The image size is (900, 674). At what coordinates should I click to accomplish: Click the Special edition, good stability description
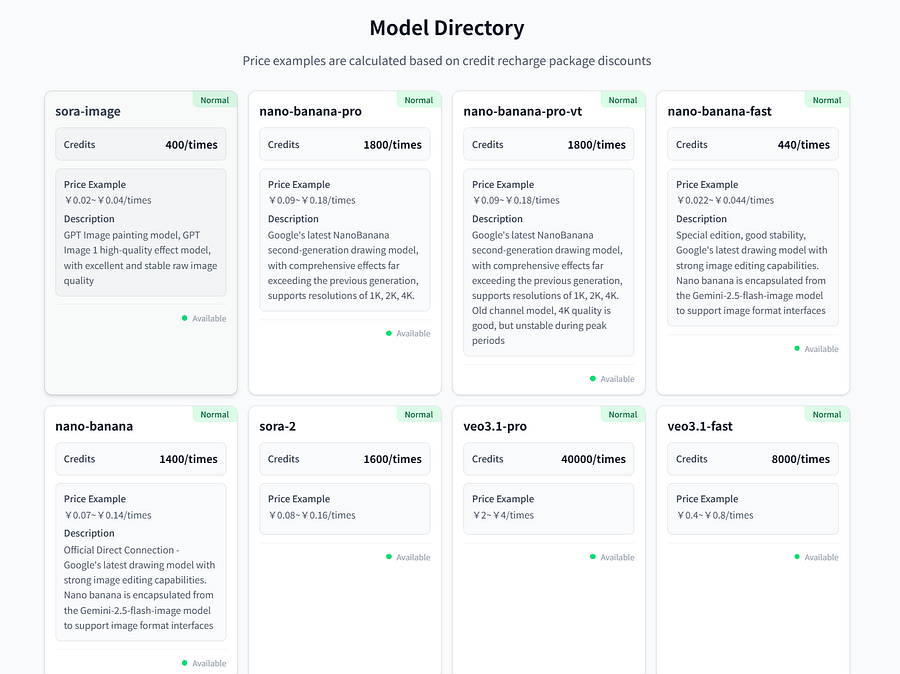751,273
